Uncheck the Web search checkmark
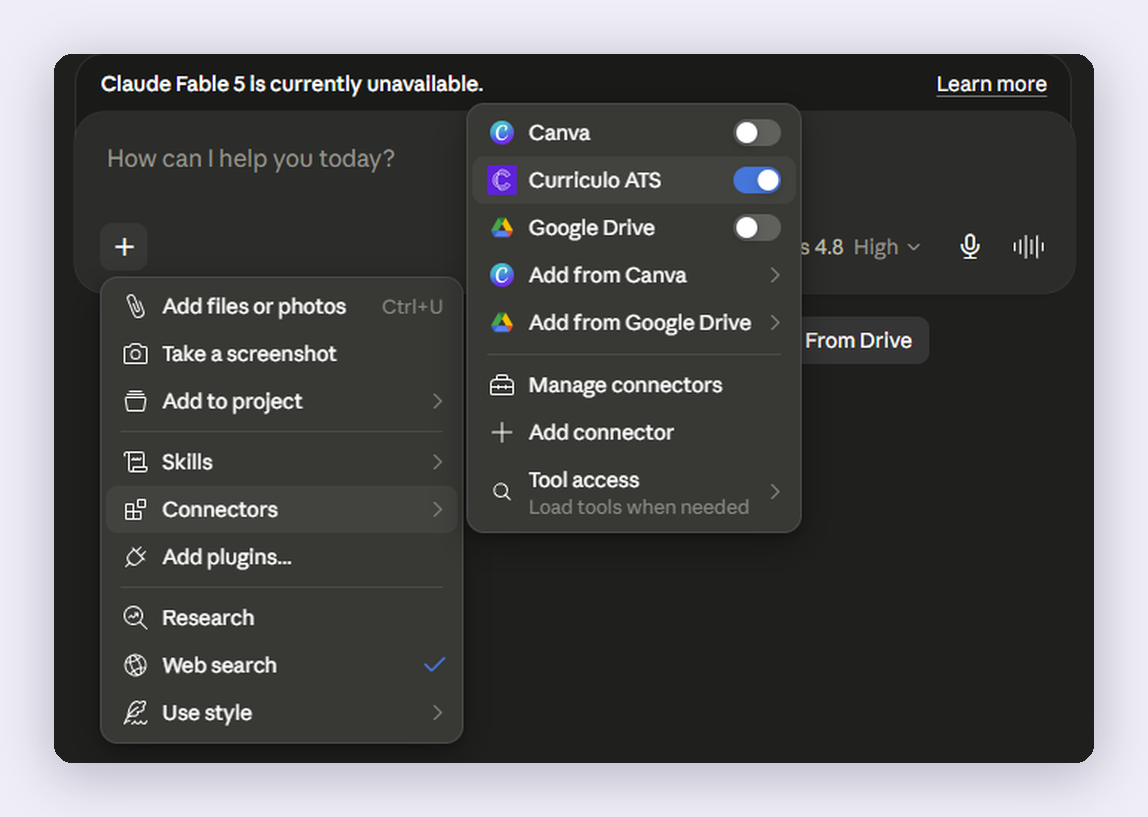This screenshot has width=1148, height=817. (x=435, y=665)
